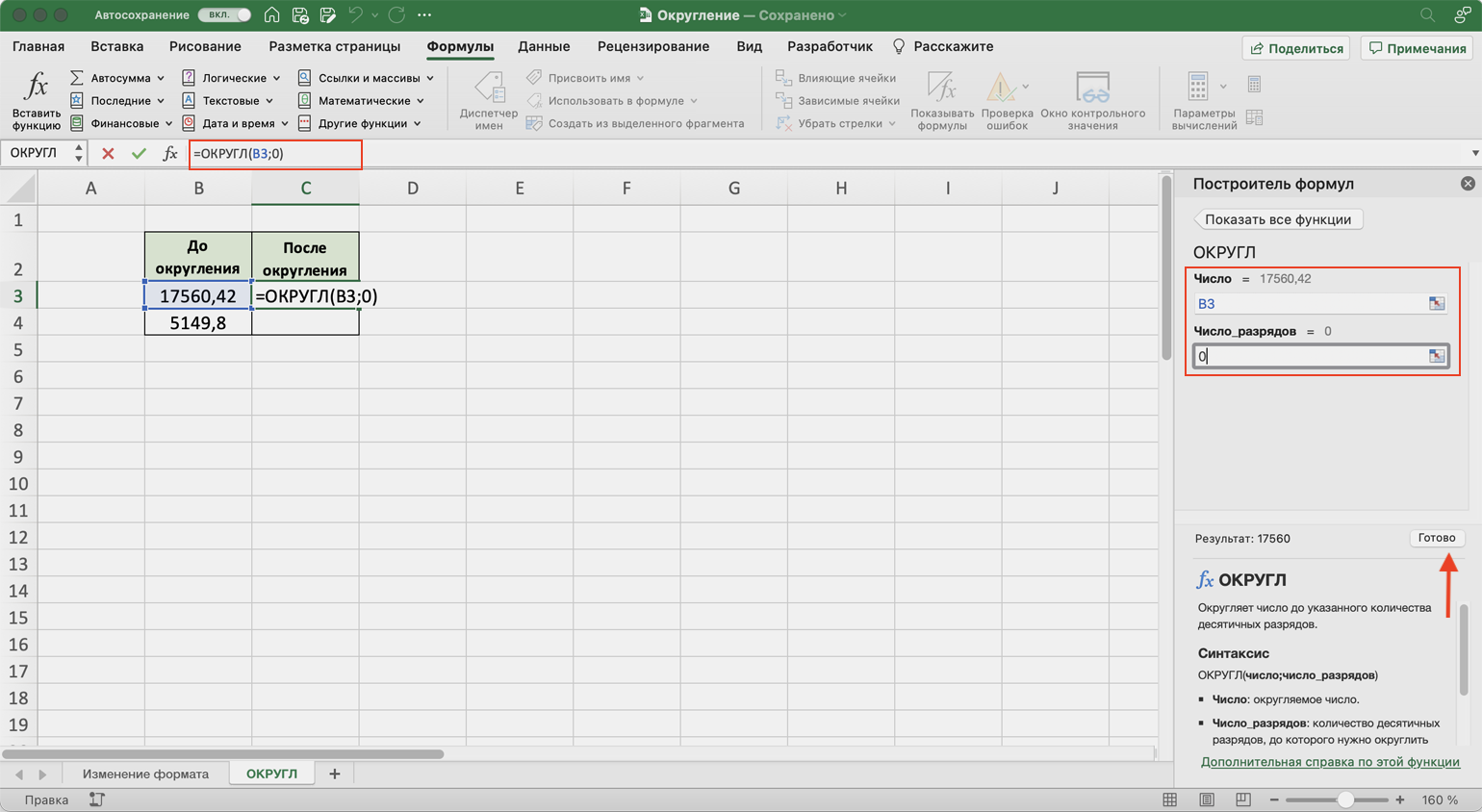Switch to Normal grid view in status bar
This screenshot has height=812, width=1482.
(x=1169, y=799)
